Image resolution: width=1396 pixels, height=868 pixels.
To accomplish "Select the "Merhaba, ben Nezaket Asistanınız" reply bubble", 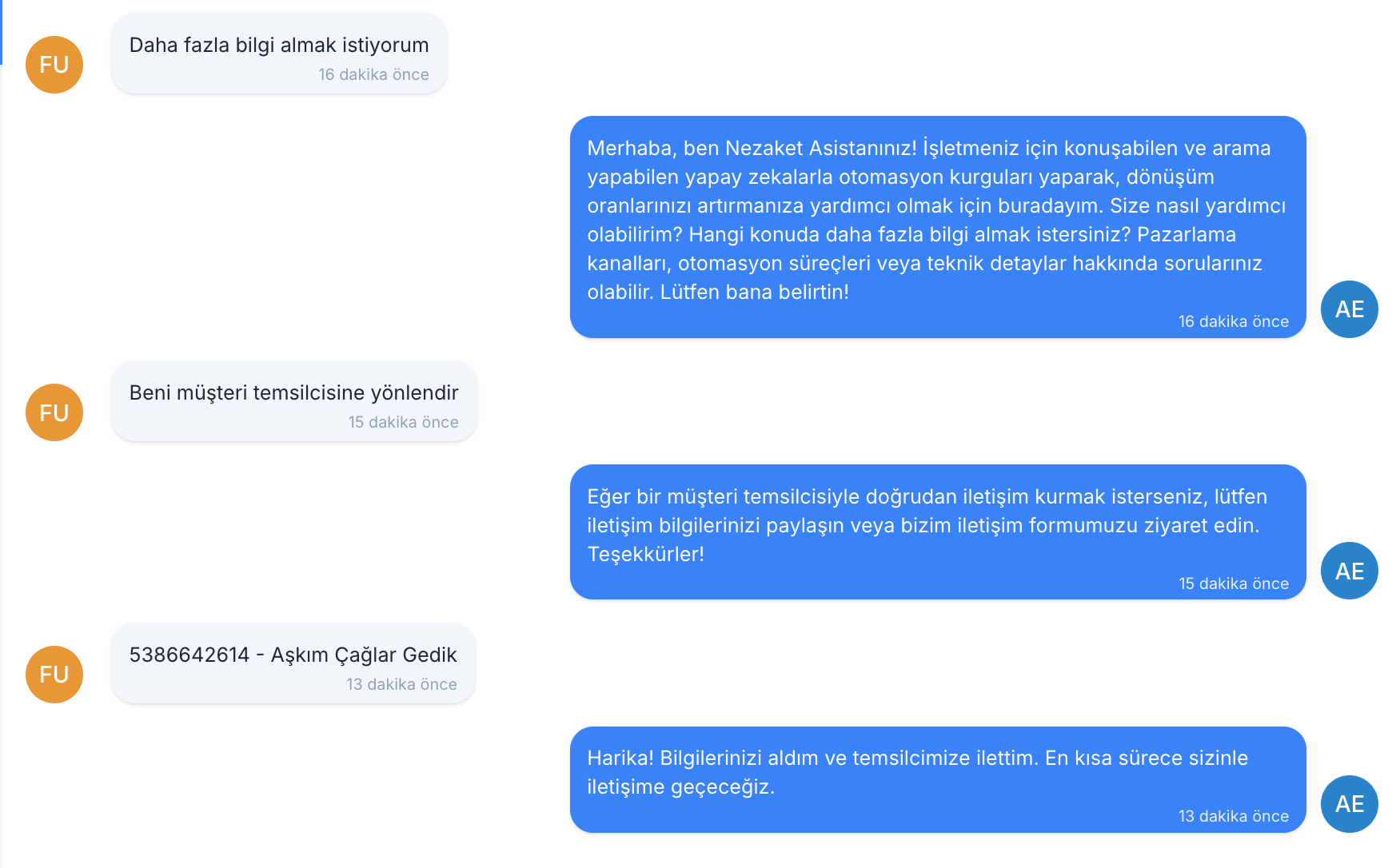I will (936, 220).
